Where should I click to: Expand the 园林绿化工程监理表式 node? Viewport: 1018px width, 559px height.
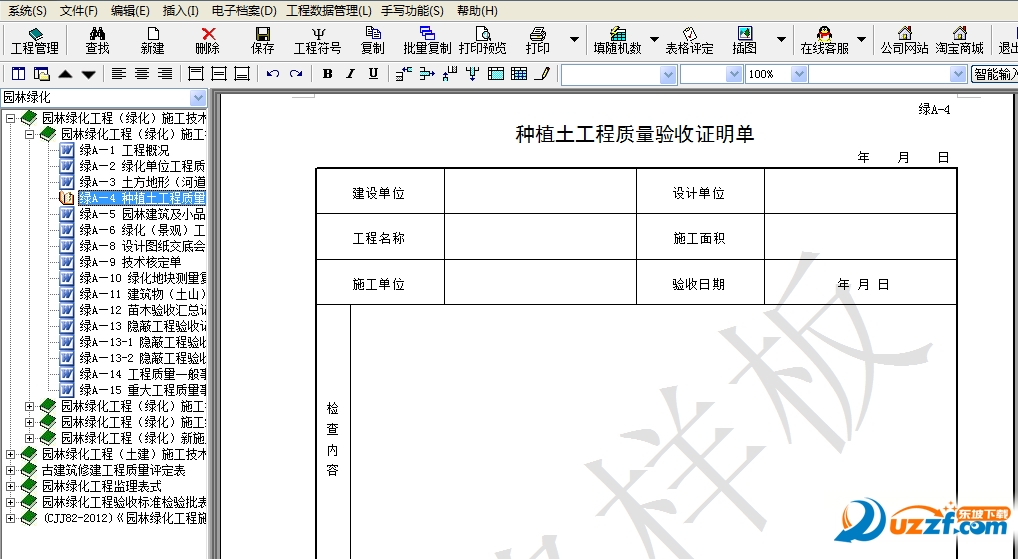[x=10, y=486]
